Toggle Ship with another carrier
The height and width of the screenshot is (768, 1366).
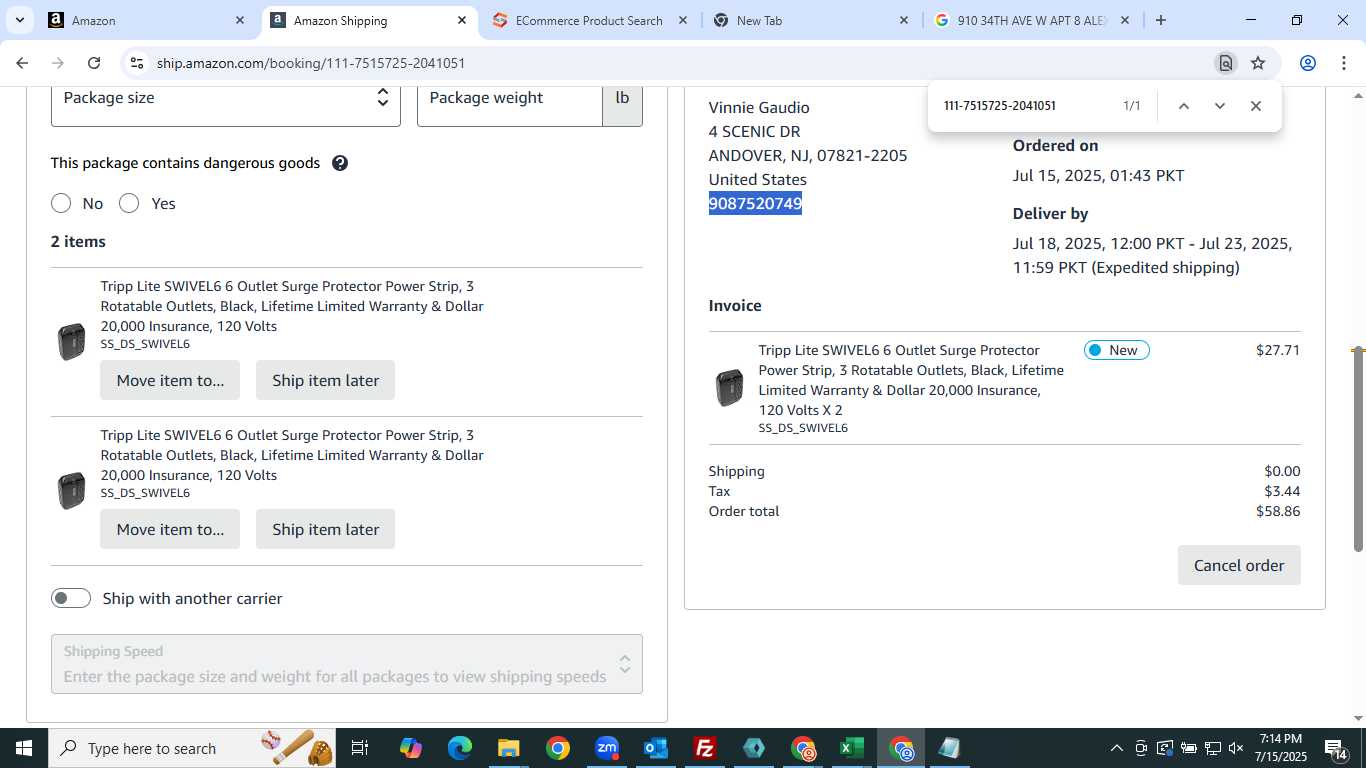pos(71,598)
